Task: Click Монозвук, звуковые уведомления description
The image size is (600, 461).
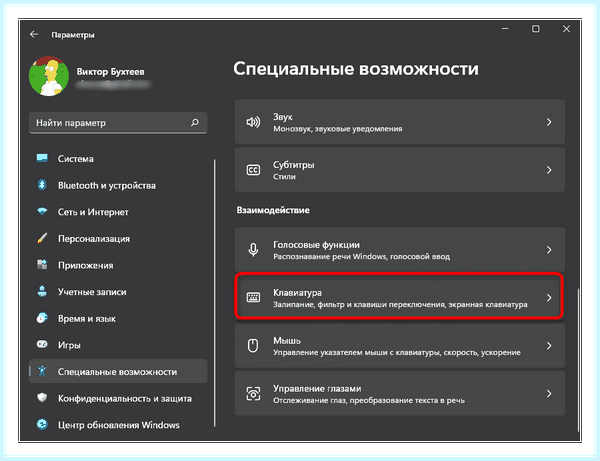Action: pyautogui.click(x=338, y=129)
